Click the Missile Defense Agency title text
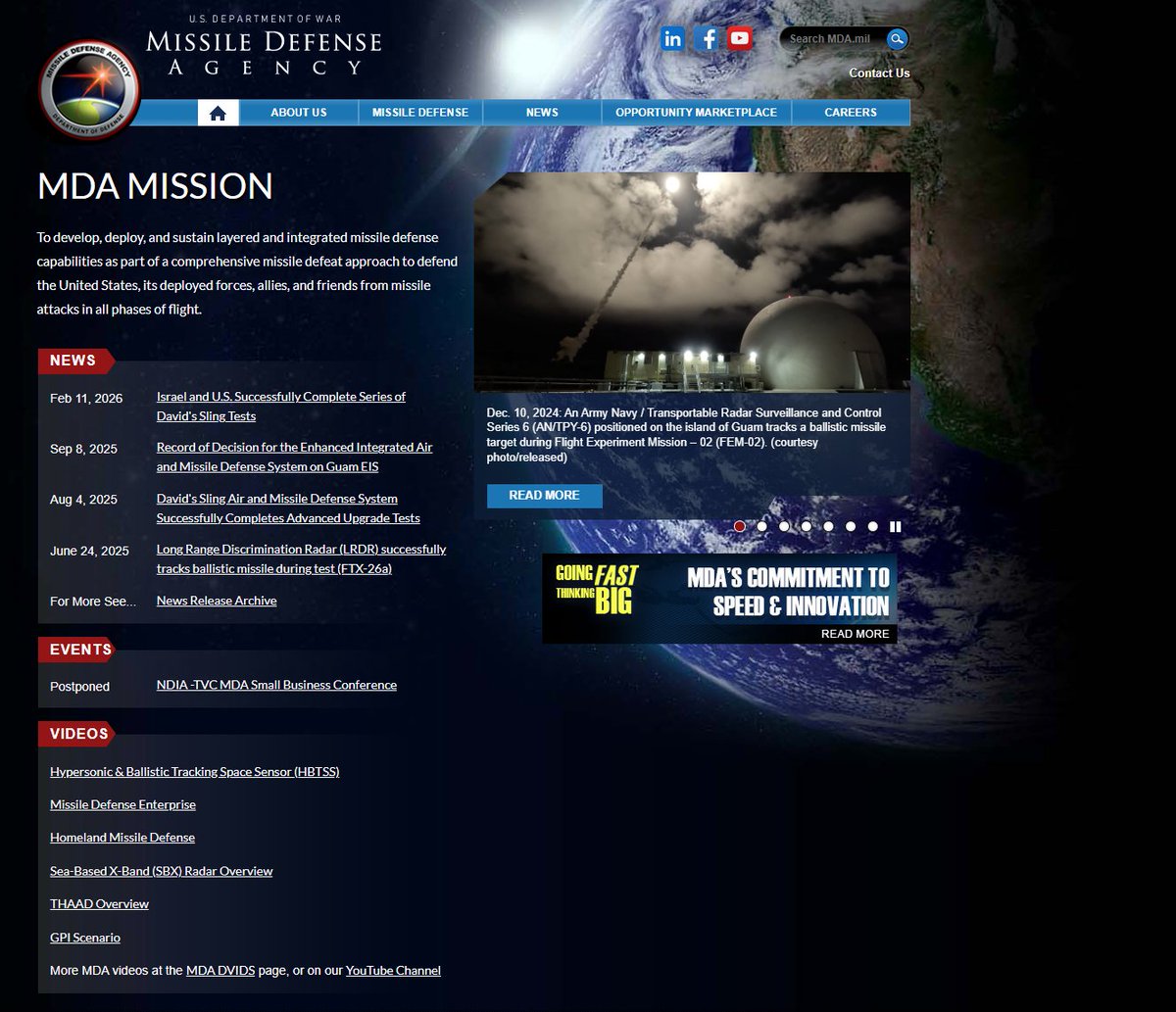 (264, 54)
